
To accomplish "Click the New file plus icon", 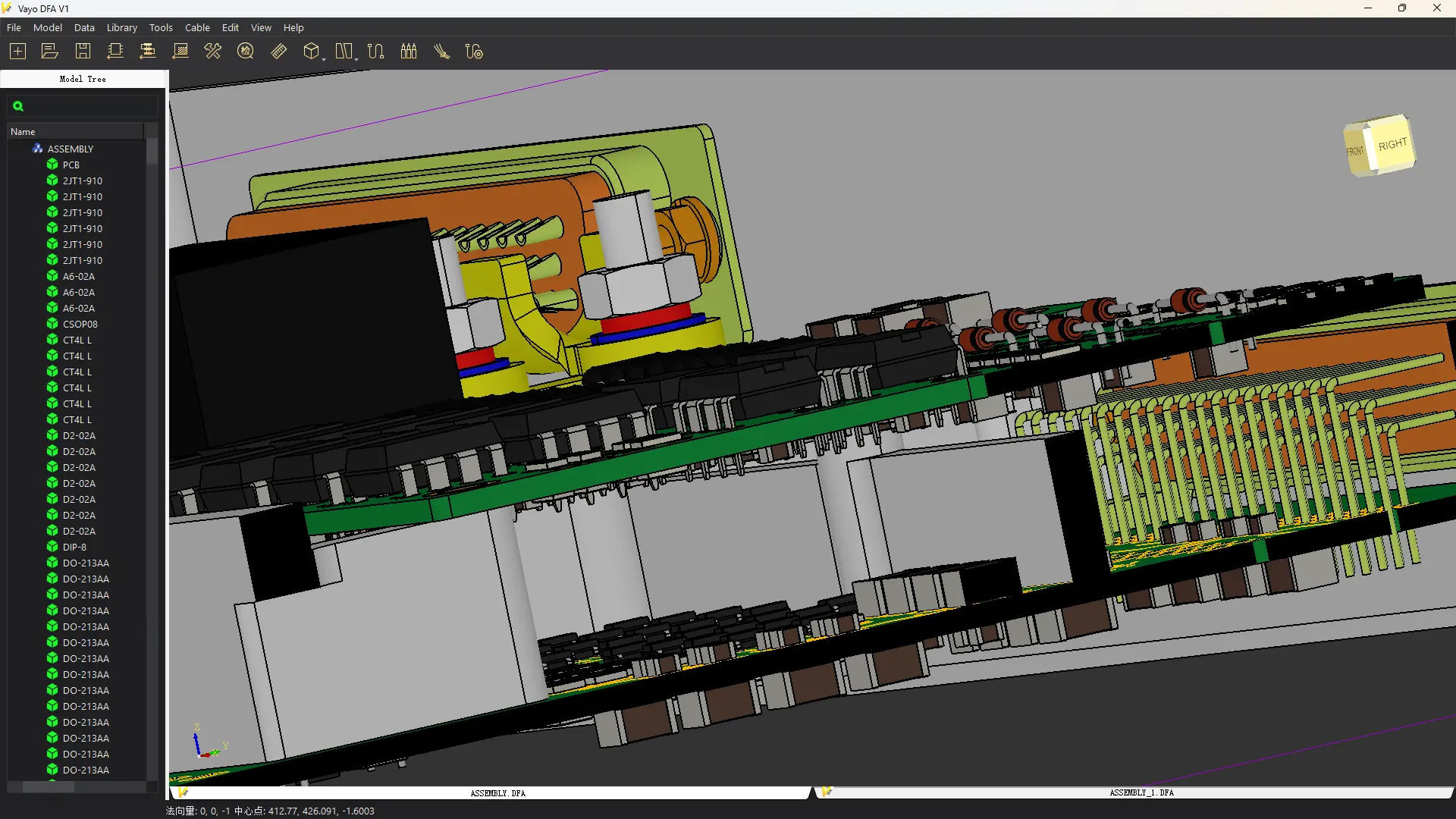I will tap(17, 52).
